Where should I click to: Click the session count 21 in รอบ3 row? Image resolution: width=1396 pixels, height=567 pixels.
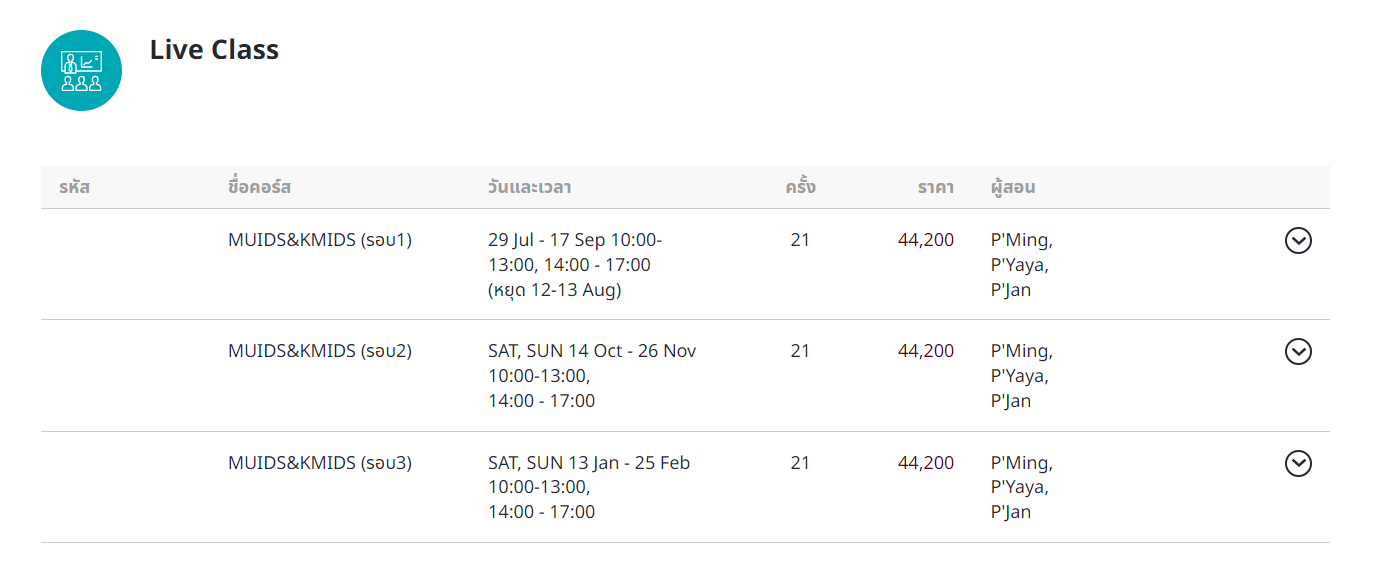800,463
